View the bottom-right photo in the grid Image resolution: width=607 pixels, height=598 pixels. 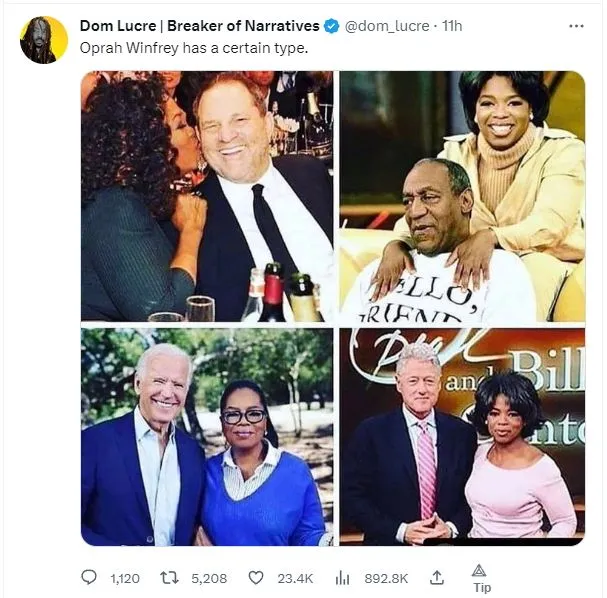tap(462, 436)
